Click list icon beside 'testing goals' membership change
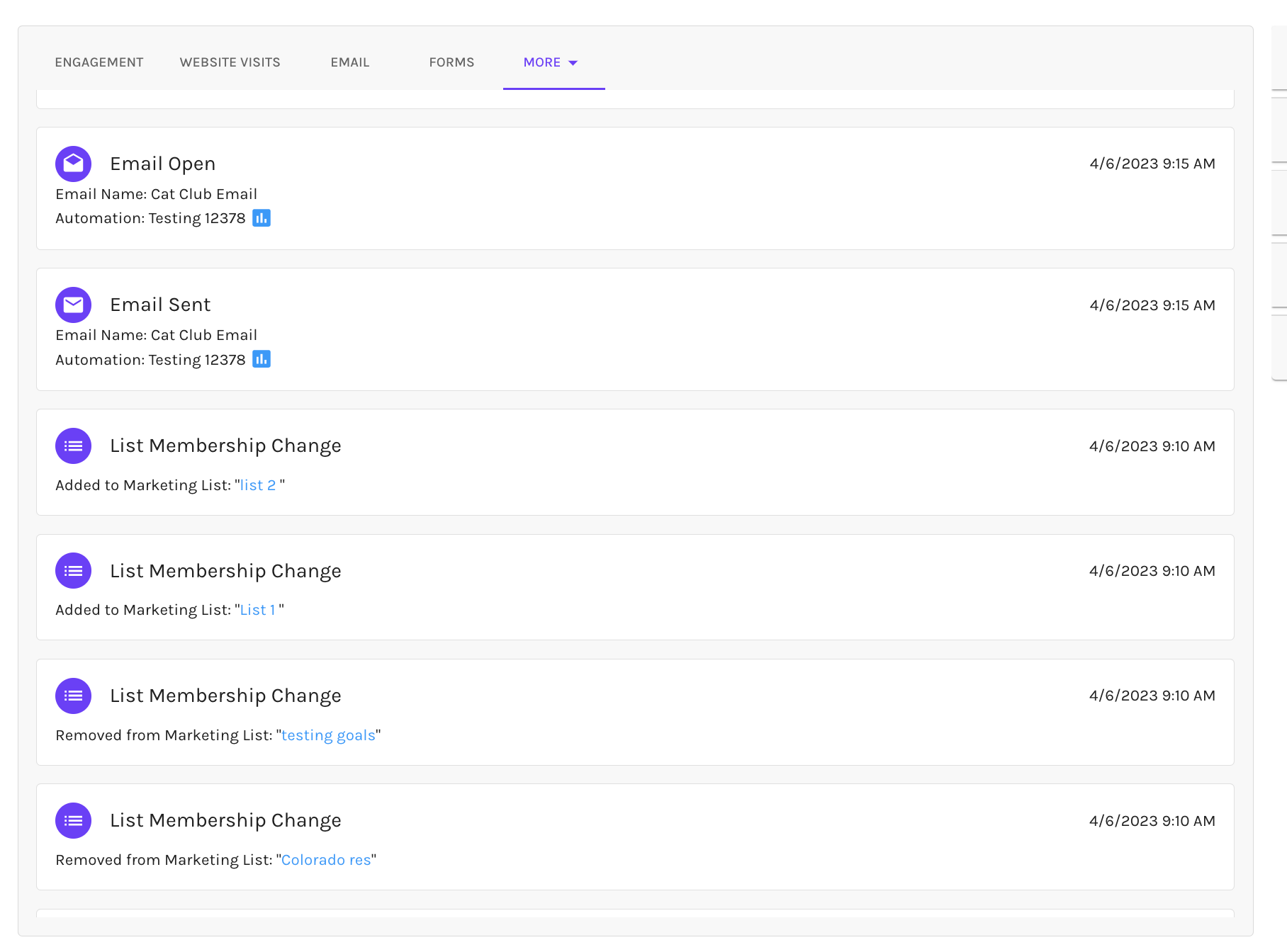 [73, 696]
